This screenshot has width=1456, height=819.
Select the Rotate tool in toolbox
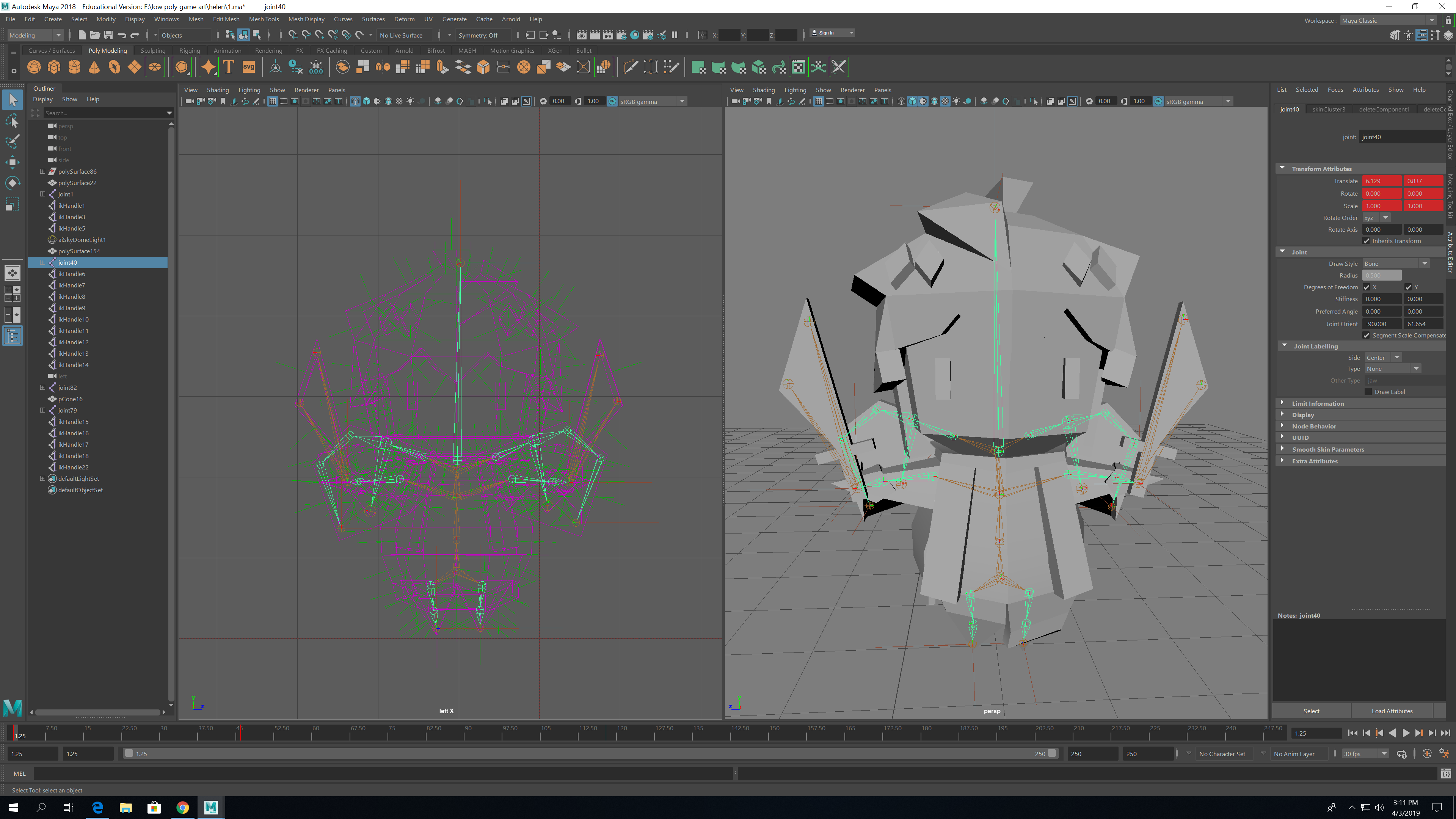click(13, 183)
